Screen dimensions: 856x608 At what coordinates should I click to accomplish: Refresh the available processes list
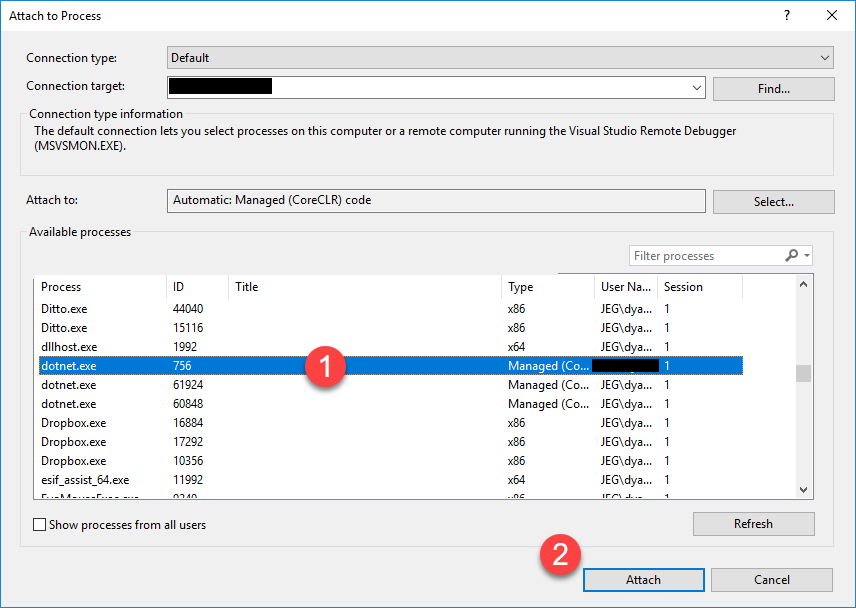click(x=753, y=524)
